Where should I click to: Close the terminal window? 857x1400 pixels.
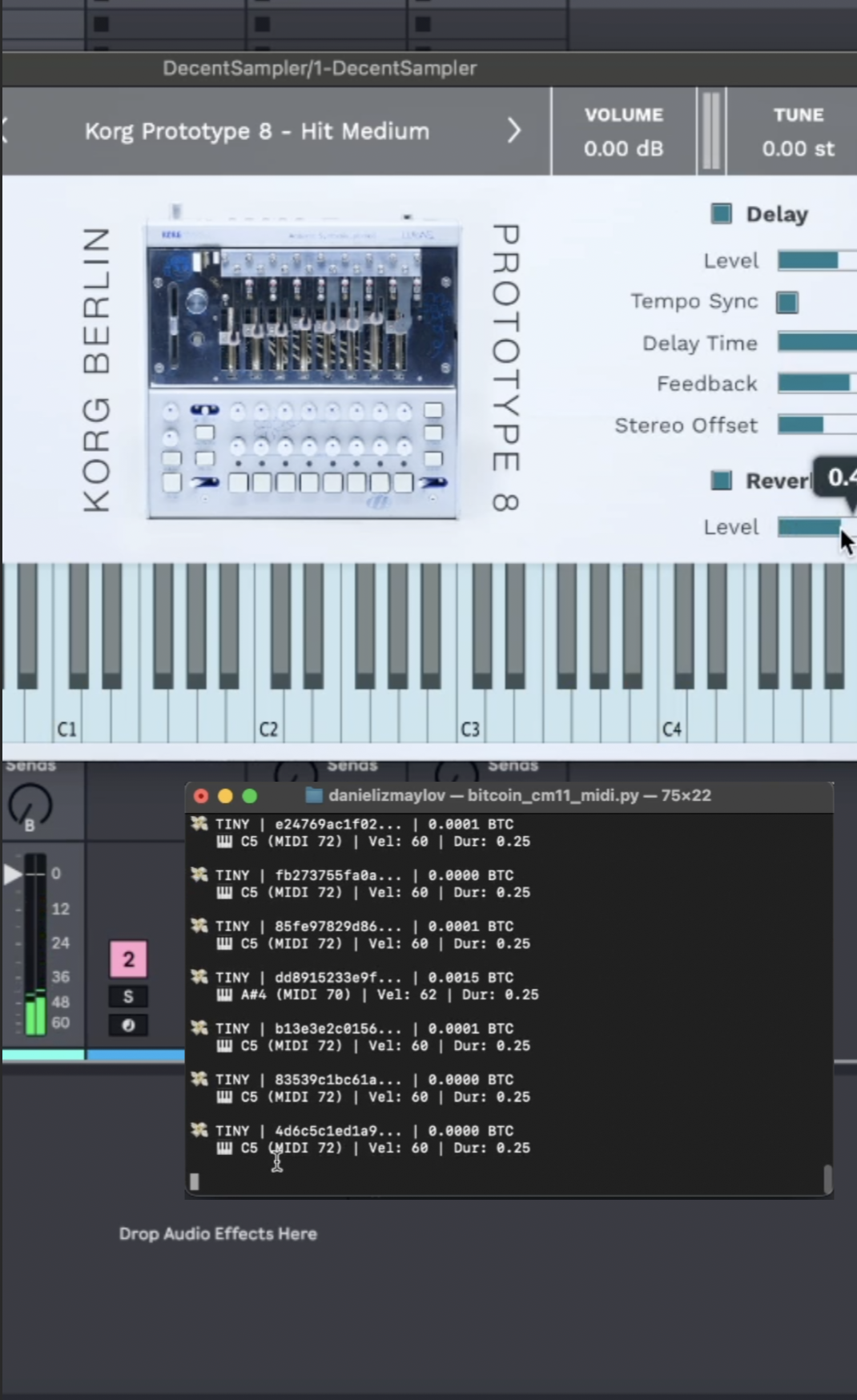point(201,795)
